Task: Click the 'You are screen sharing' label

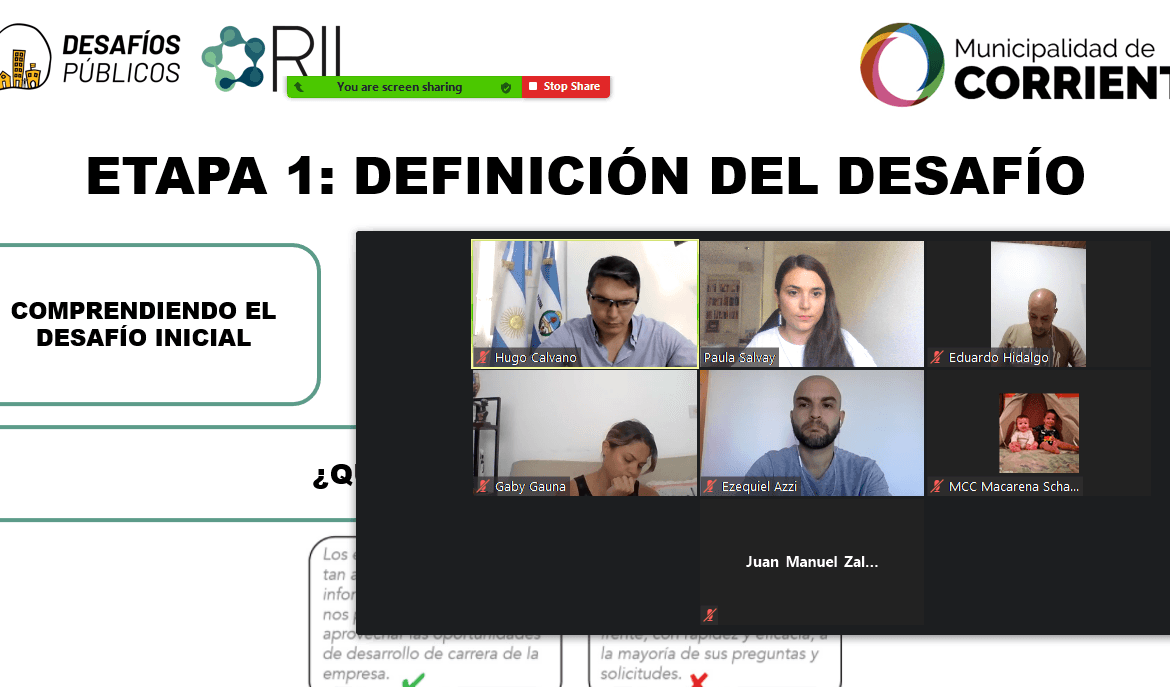Action: coord(399,87)
